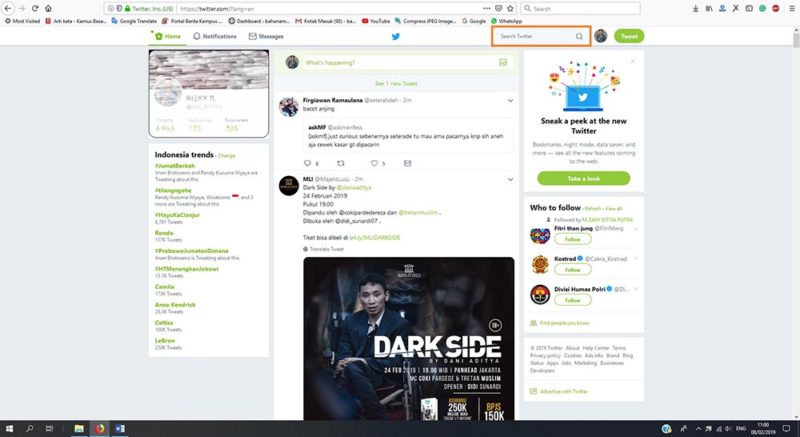Open Firgiawan Ramaulana's profile picture

pos(289,107)
